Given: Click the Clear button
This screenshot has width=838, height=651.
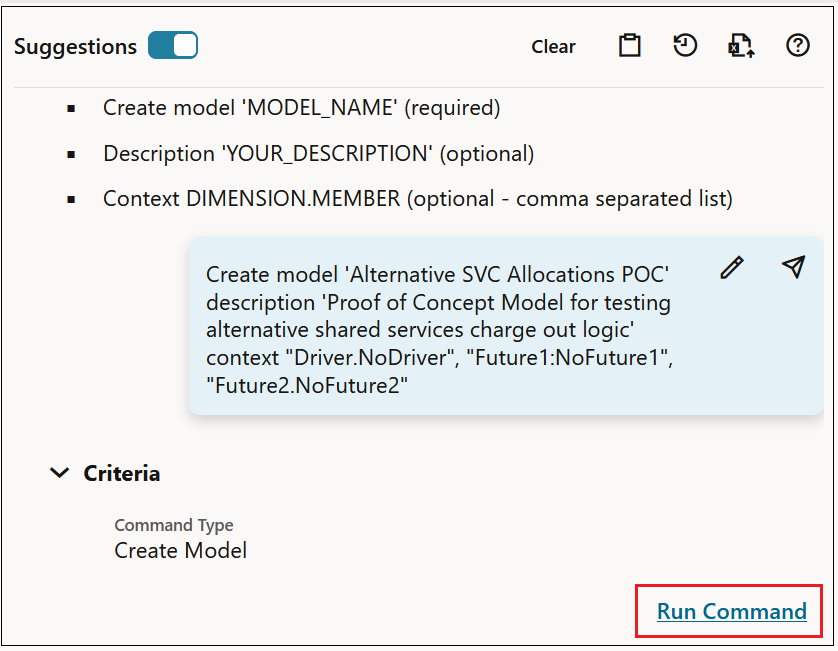Looking at the screenshot, I should click(x=553, y=47).
